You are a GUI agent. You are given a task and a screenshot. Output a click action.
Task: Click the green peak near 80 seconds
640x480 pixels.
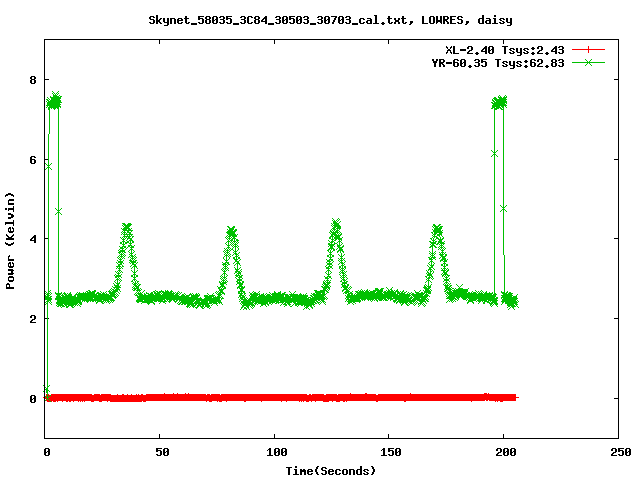[x=231, y=232]
